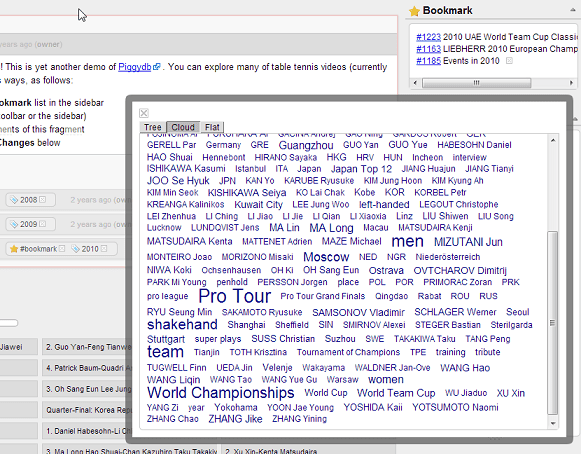Select the WANG Hao tag
The height and width of the screenshot is (454, 581).
tap(465, 368)
